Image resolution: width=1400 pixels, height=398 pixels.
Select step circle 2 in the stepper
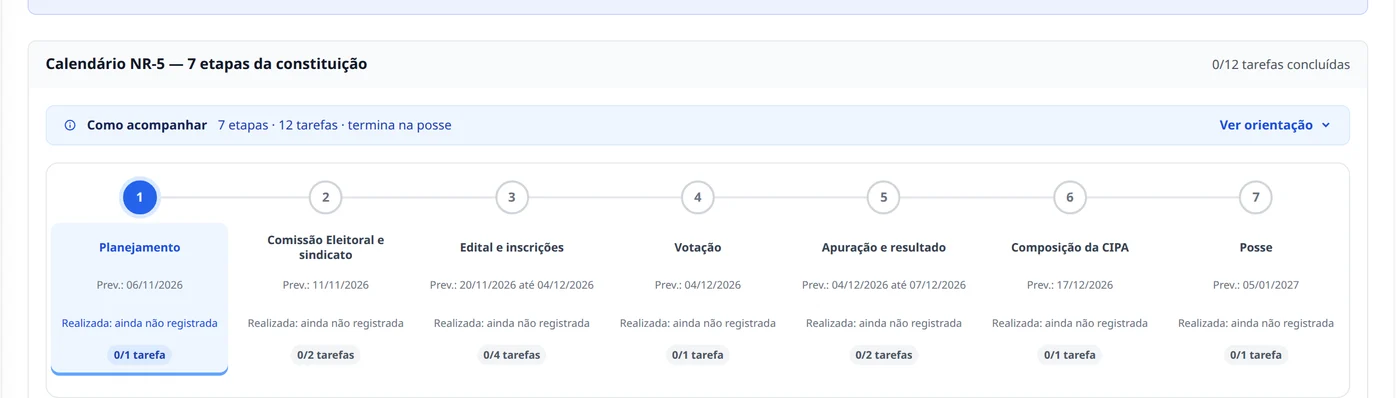coord(326,197)
